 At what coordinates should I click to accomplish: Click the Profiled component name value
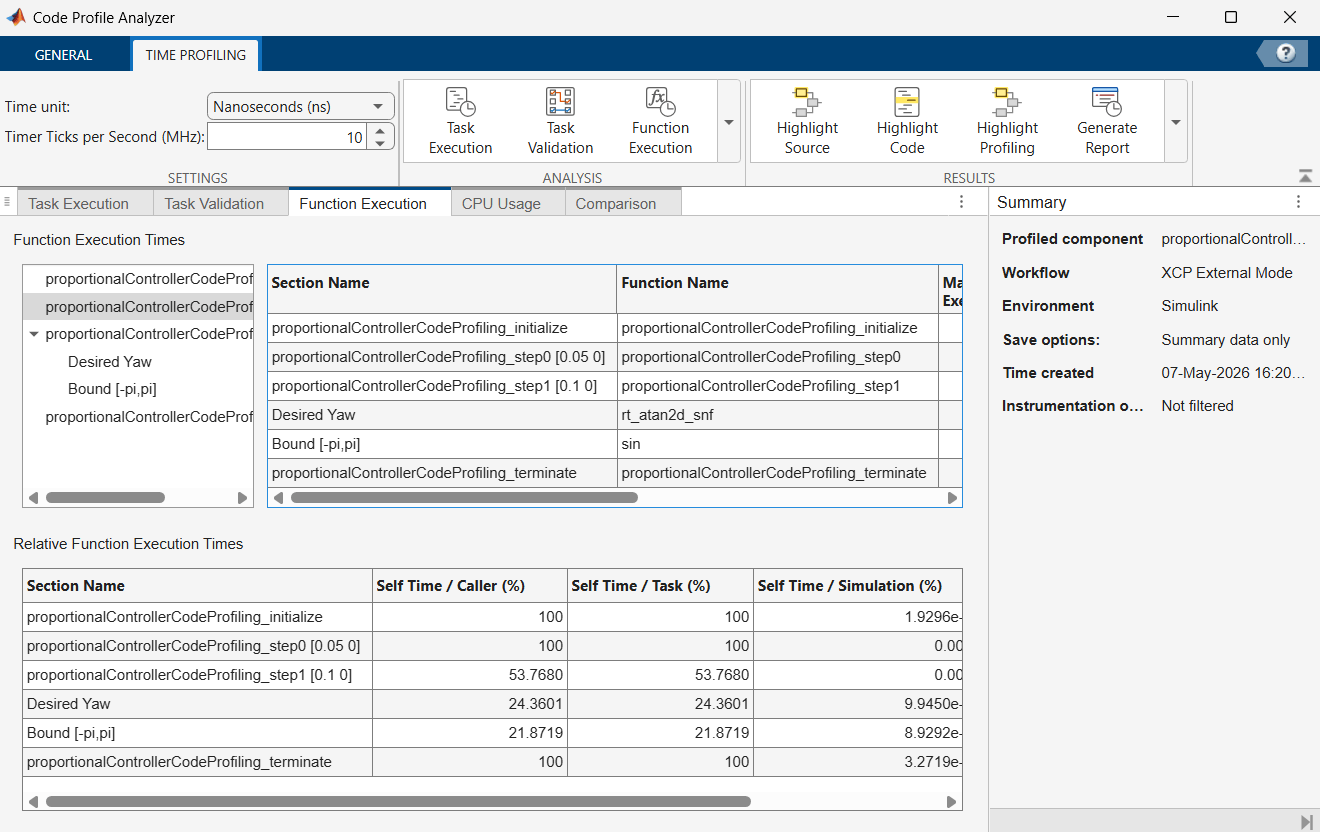coord(1233,239)
